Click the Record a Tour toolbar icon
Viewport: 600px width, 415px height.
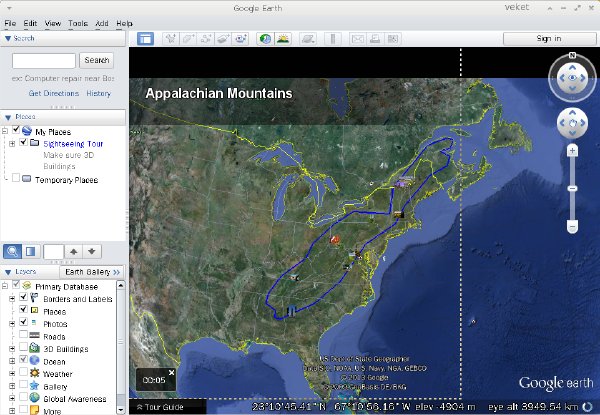point(241,39)
